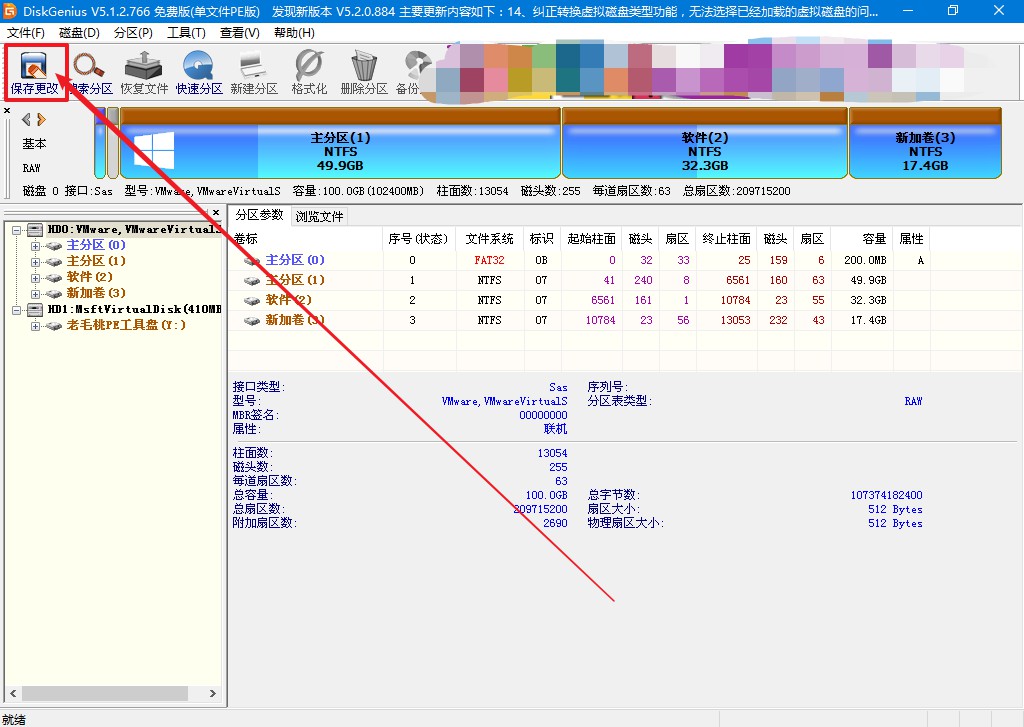Select 软件 (2) row name in partition table
Image resolution: width=1024 pixels, height=727 pixels.
289,300
